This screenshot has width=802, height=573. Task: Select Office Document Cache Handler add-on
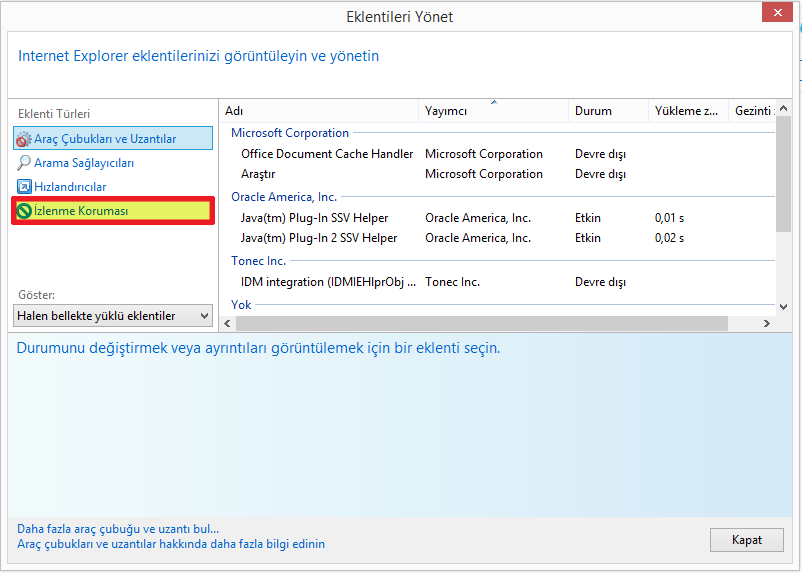(x=327, y=154)
